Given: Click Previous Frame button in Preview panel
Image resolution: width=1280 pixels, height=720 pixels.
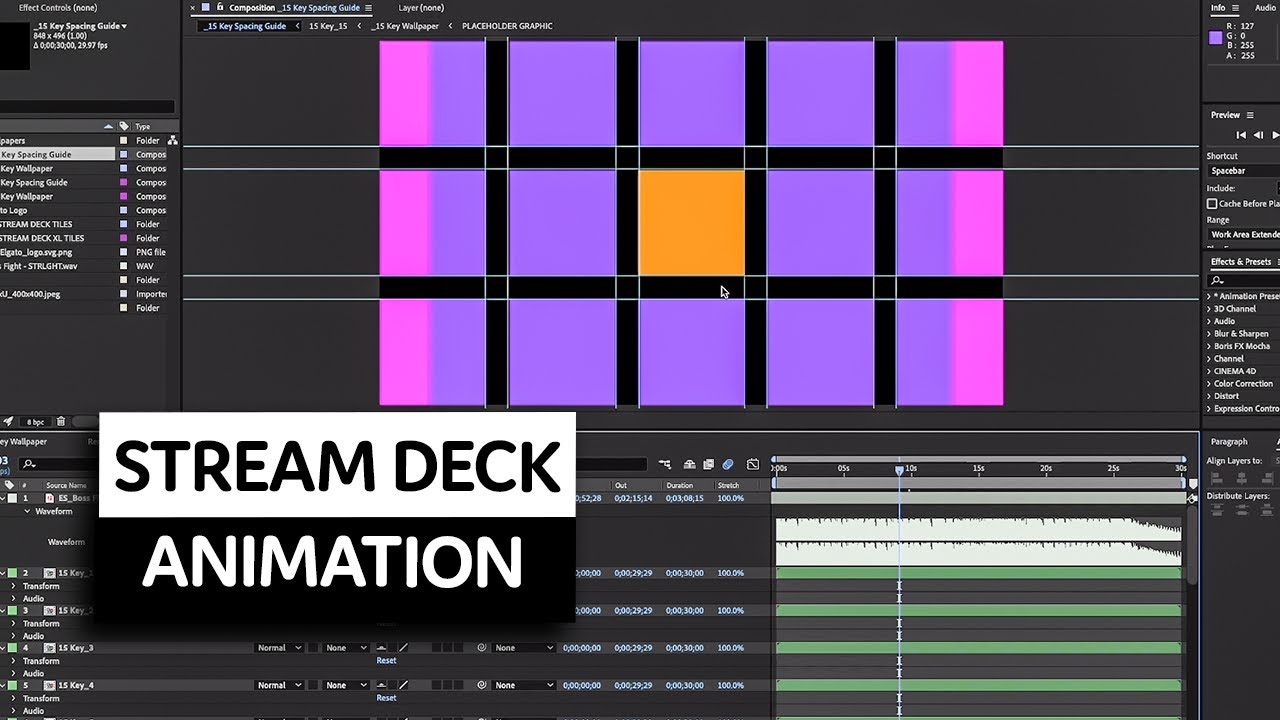Looking at the screenshot, I should click(1259, 135).
